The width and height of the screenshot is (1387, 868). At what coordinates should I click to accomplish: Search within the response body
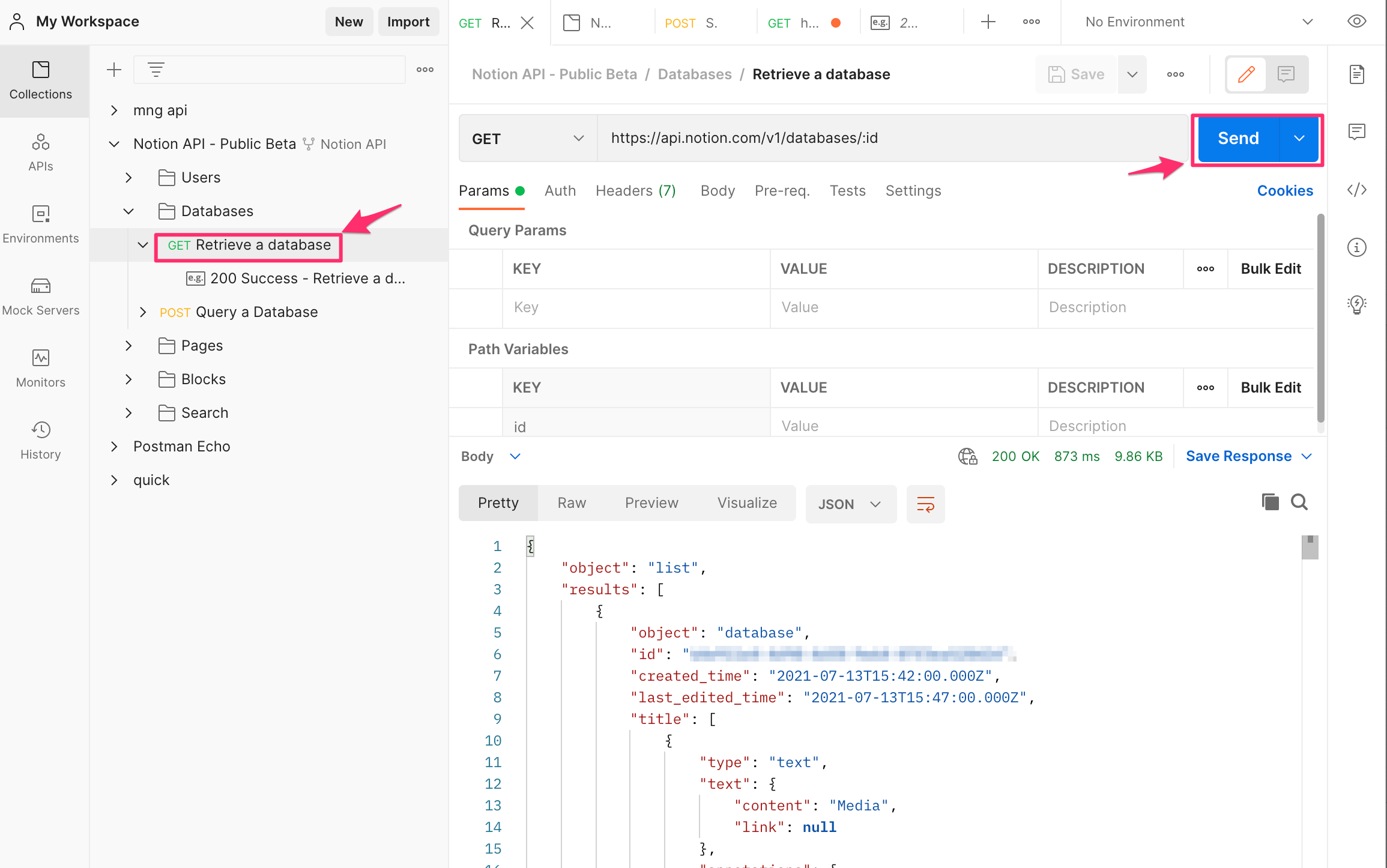pos(1299,502)
